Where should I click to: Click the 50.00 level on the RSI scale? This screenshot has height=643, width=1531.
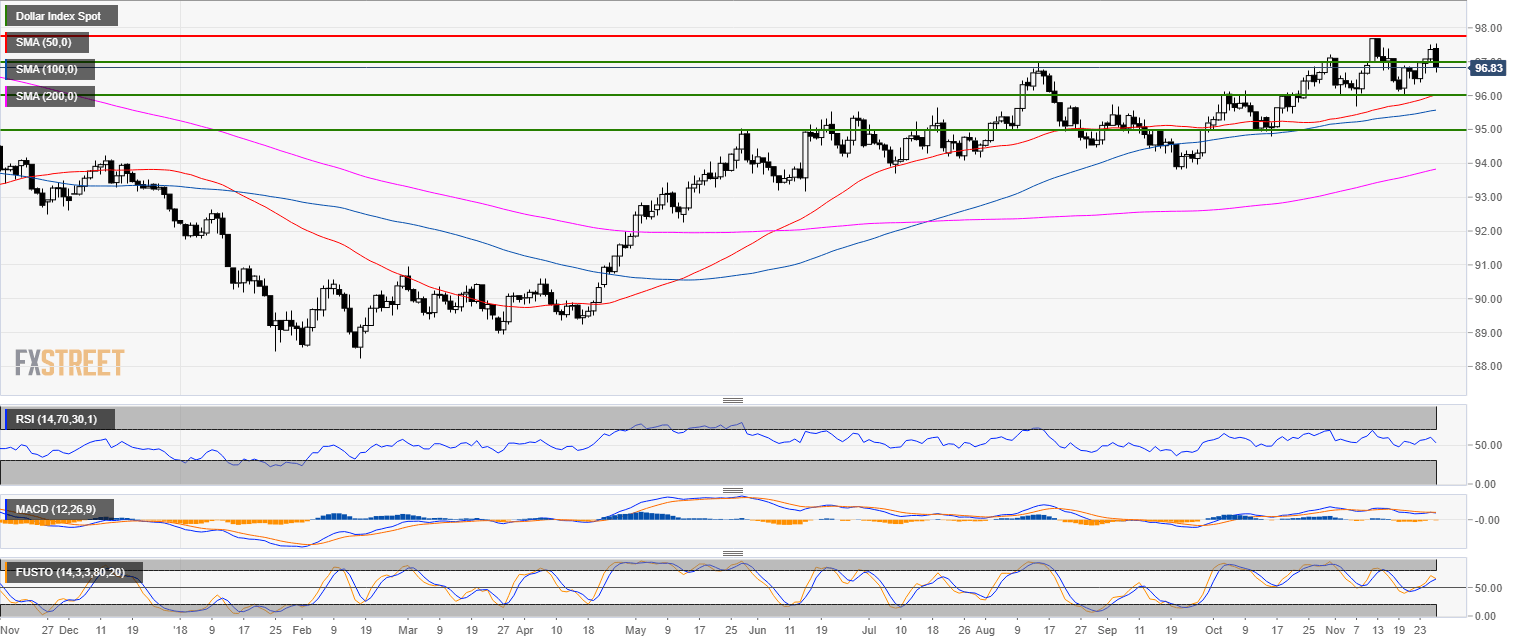[1486, 445]
